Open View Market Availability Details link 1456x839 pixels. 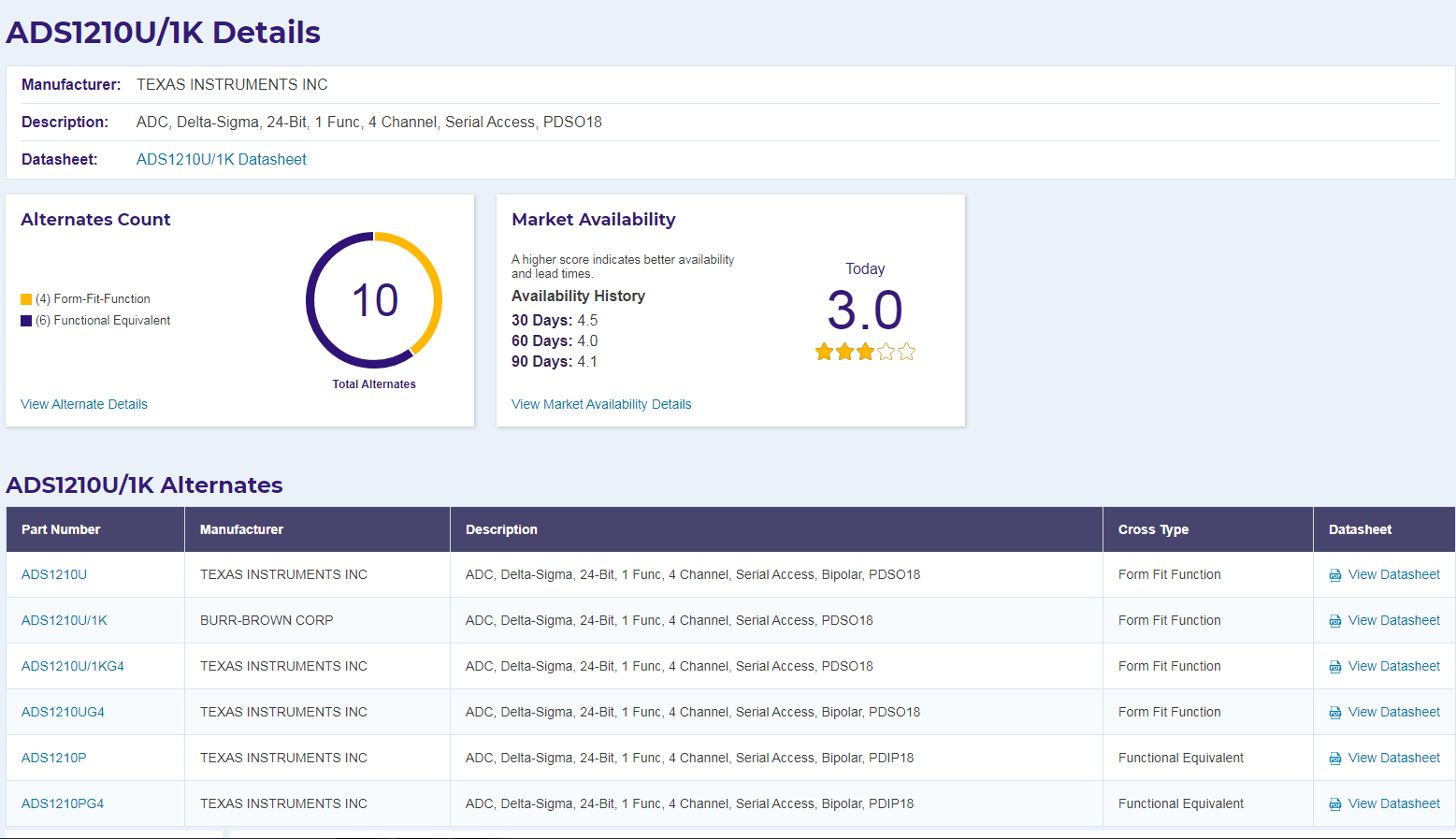point(601,404)
